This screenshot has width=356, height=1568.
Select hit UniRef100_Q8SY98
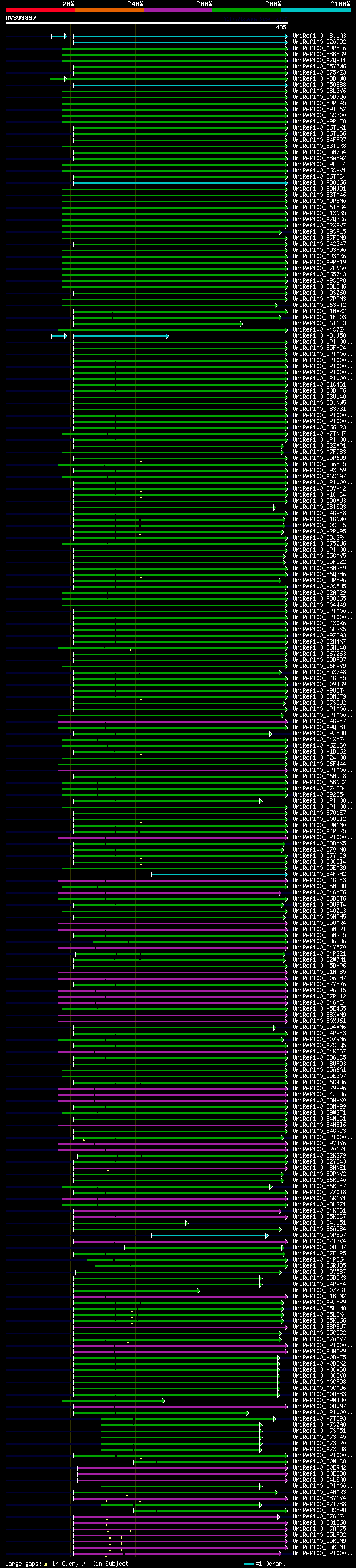319,1511
